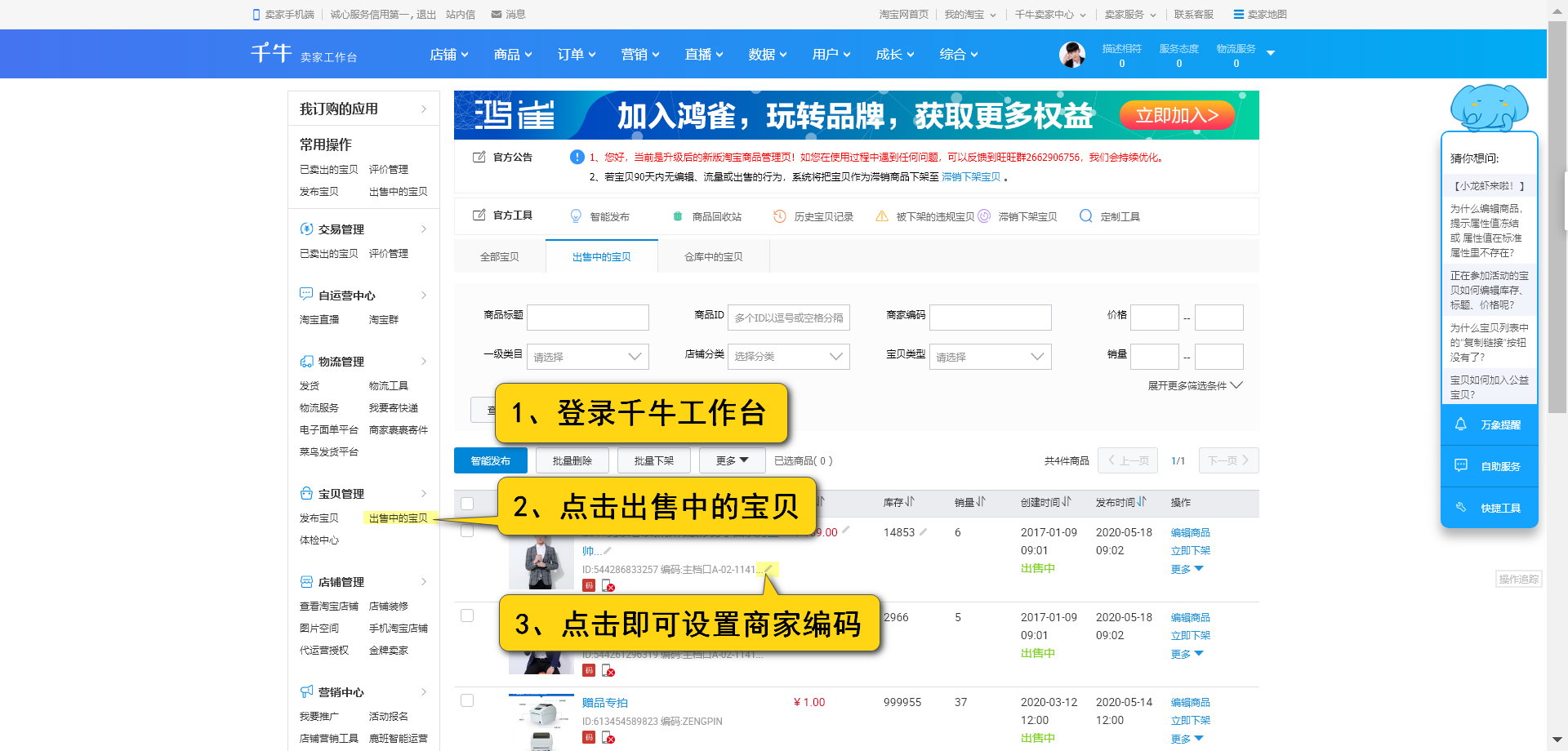Open the 商品 top menu

click(x=513, y=55)
